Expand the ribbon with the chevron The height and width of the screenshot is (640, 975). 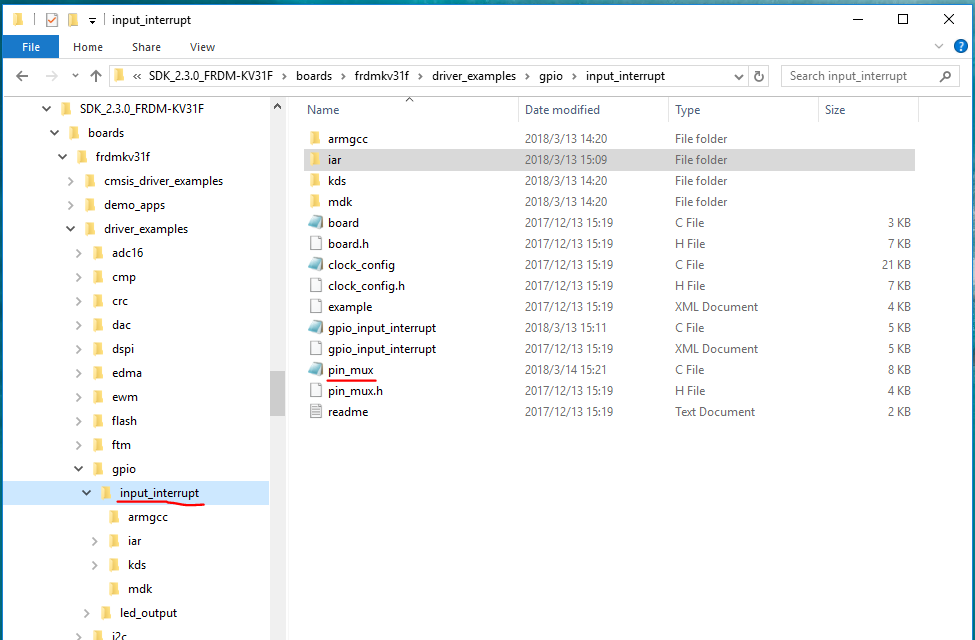(x=939, y=46)
